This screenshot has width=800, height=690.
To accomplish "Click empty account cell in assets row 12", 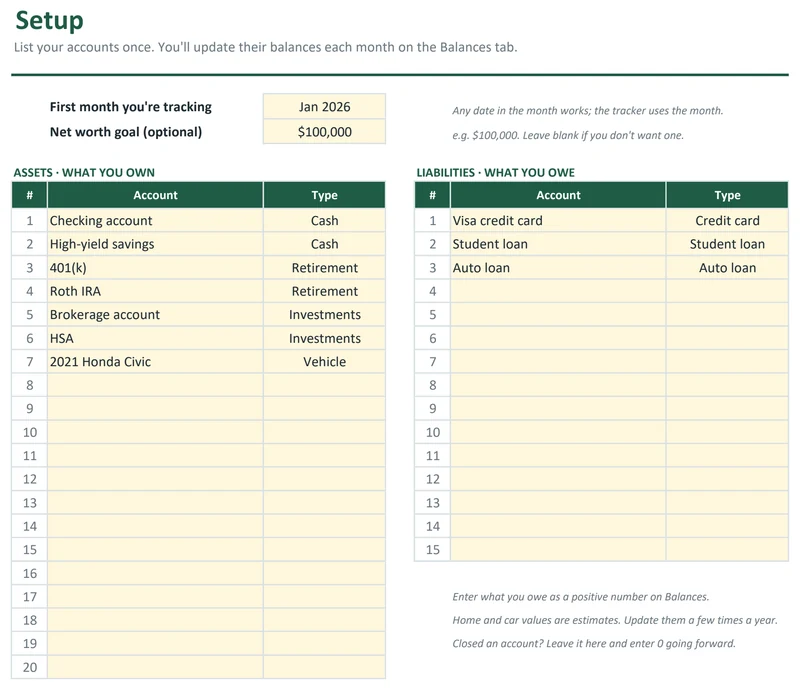I will [155, 479].
